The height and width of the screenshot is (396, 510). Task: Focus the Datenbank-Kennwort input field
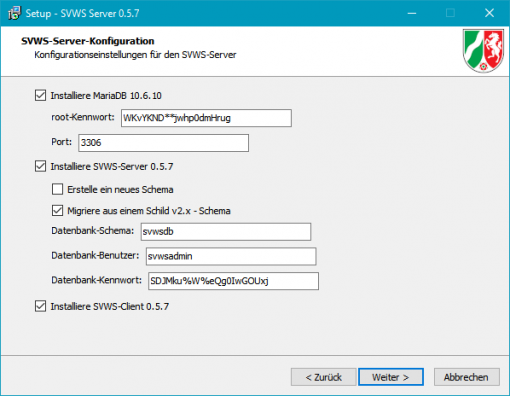point(233,281)
